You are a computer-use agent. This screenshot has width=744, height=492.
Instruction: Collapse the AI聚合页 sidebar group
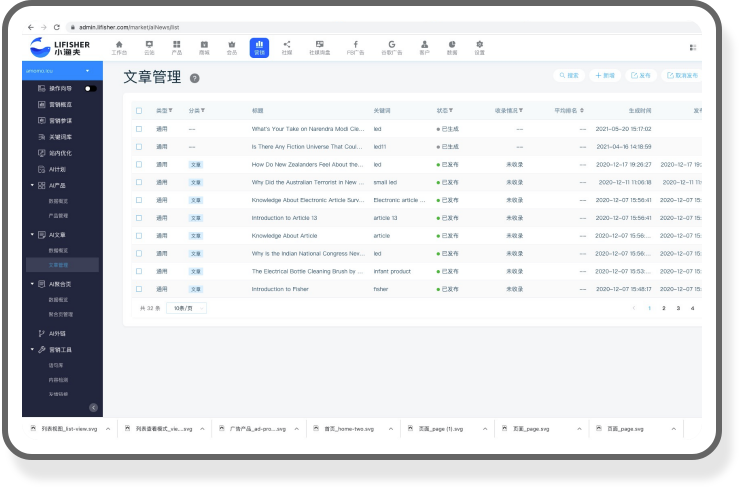[x=32, y=284]
